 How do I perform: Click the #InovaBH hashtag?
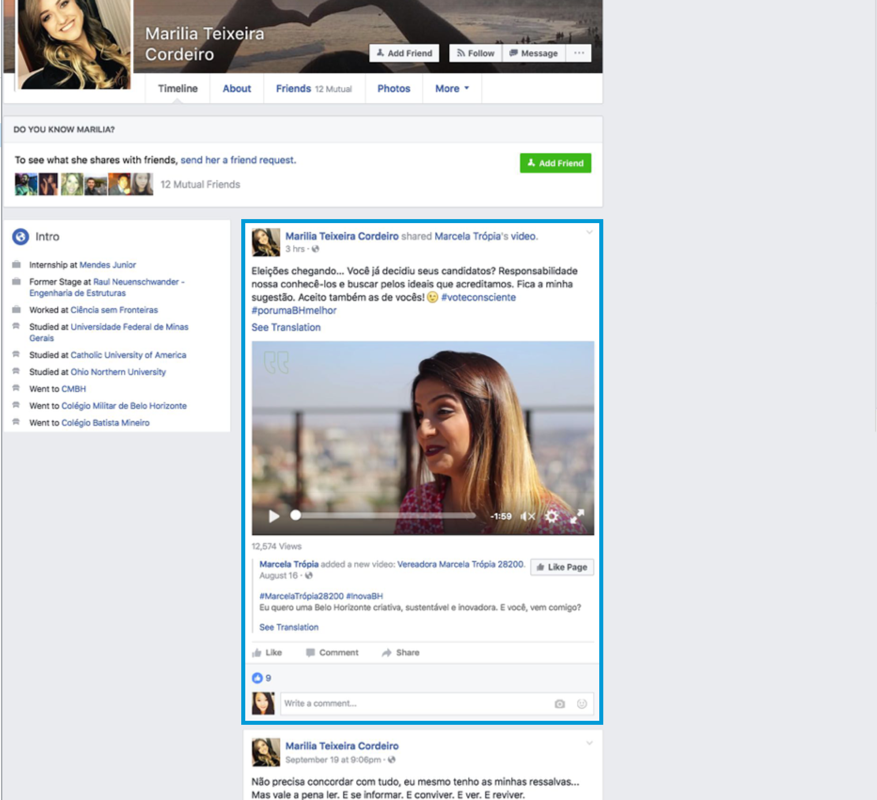(x=365, y=596)
